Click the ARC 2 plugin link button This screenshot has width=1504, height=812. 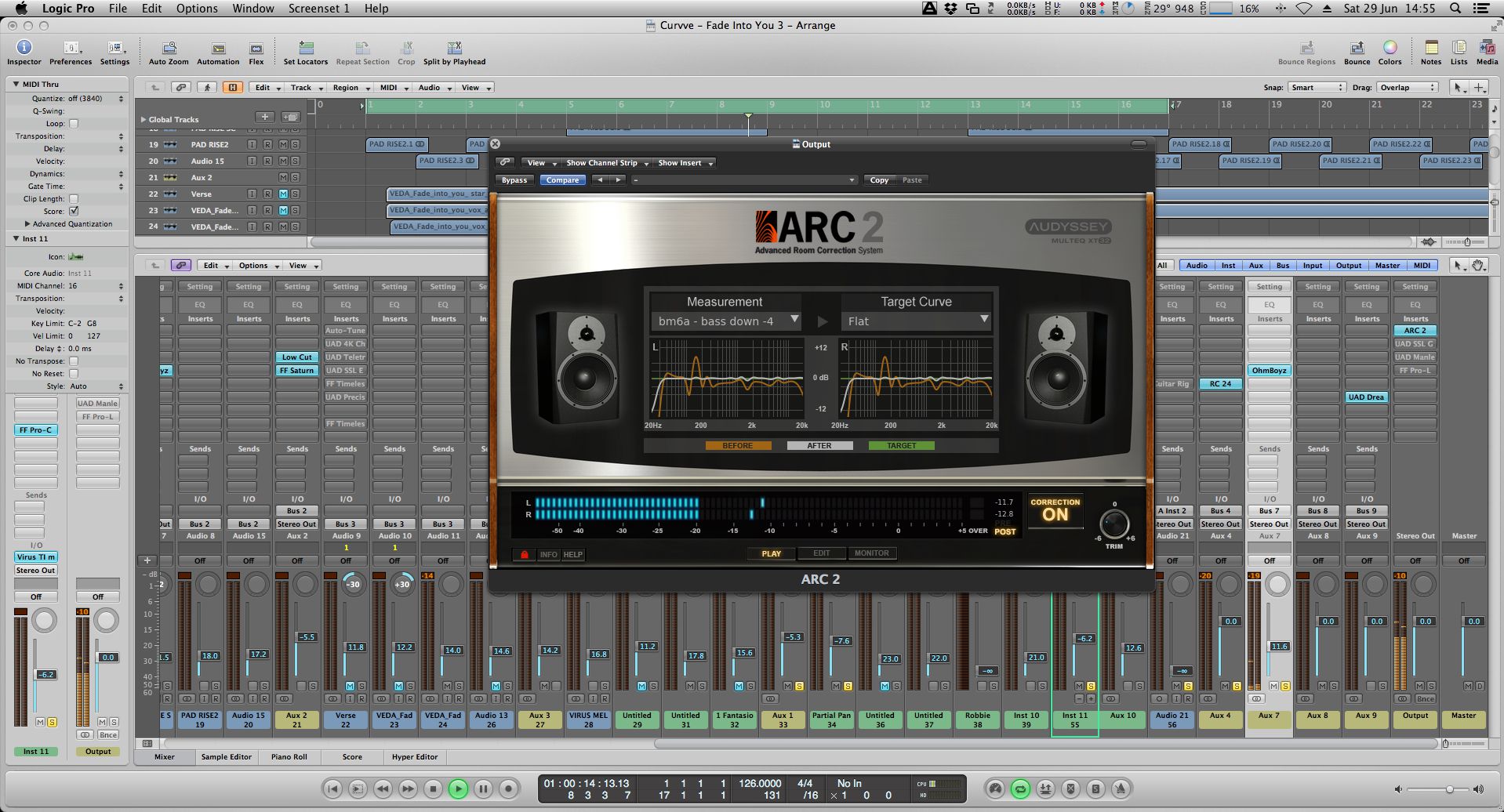[x=505, y=162]
